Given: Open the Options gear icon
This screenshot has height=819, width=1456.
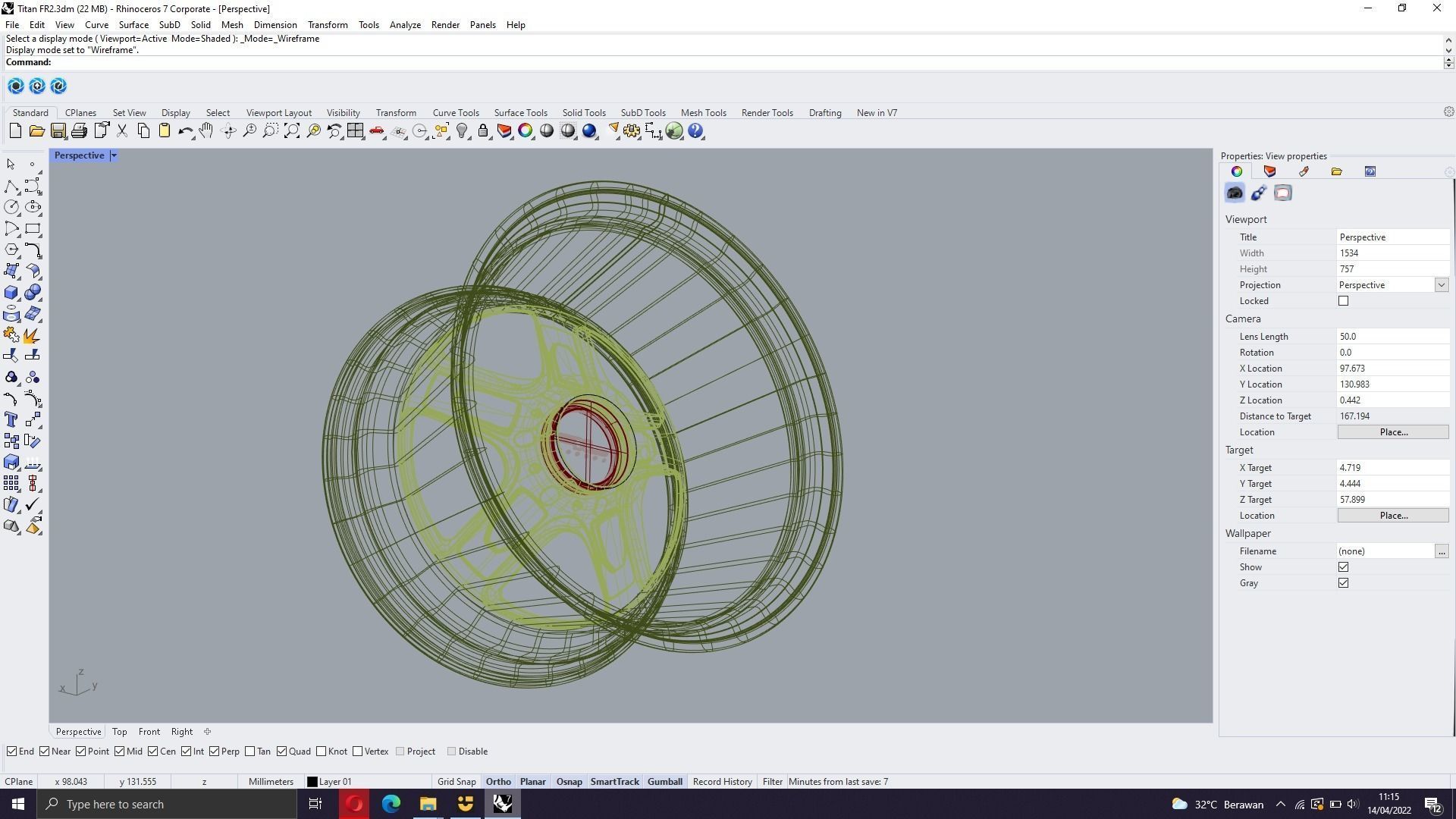Looking at the screenshot, I should tap(631, 131).
